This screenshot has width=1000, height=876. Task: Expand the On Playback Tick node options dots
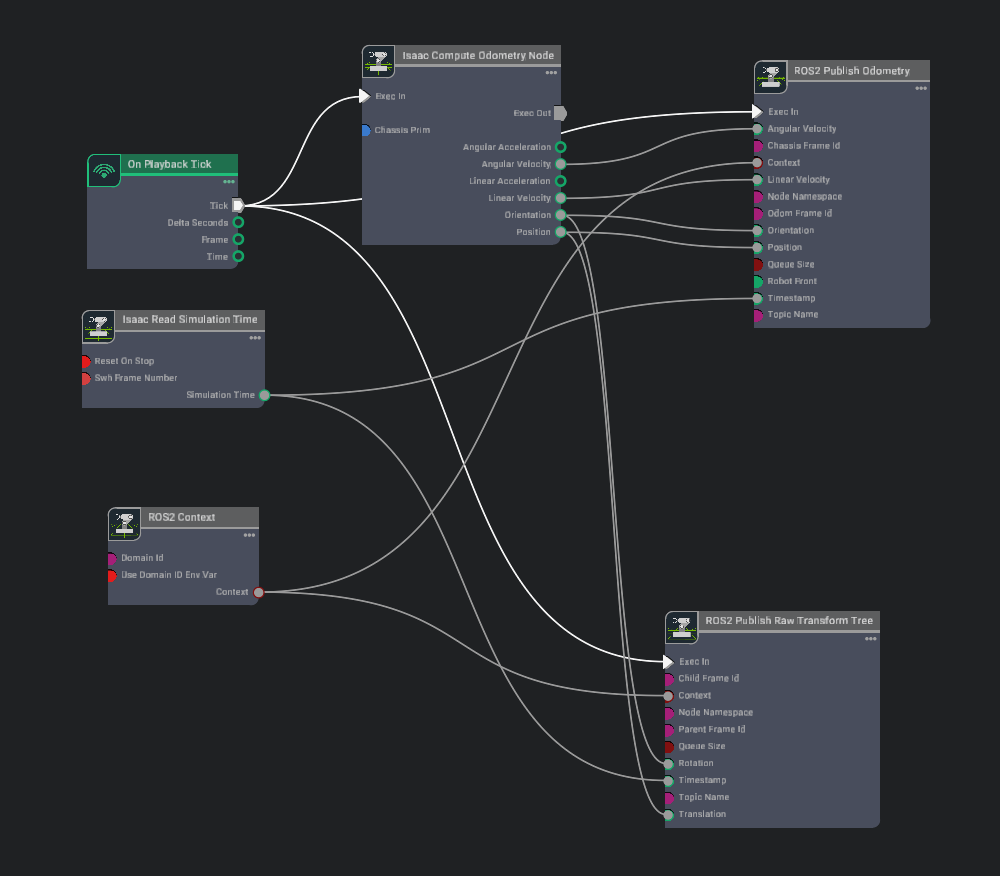pyautogui.click(x=229, y=182)
